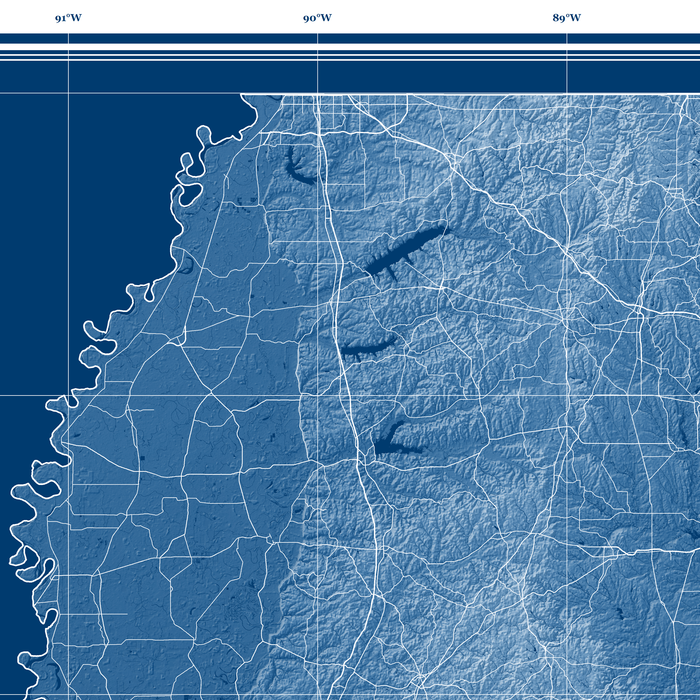Click where the 89°W meridian crosses the middle latitude line
This screenshot has height=700, width=700.
point(567,395)
